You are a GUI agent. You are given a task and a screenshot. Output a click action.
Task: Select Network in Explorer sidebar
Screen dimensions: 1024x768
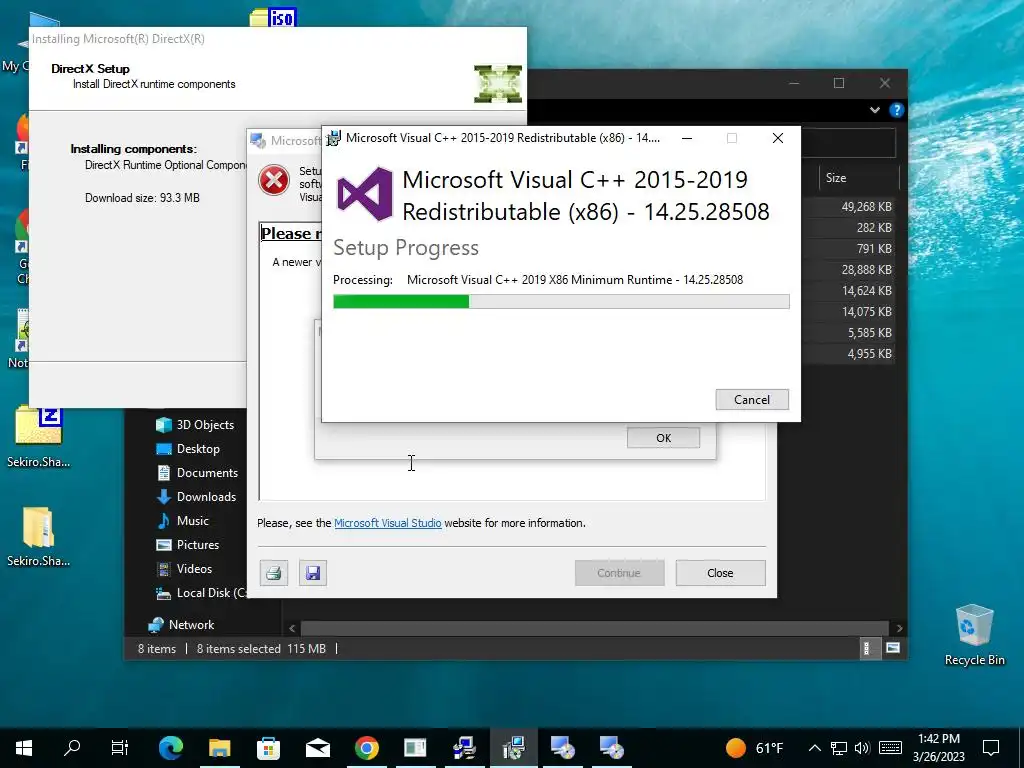(181, 625)
